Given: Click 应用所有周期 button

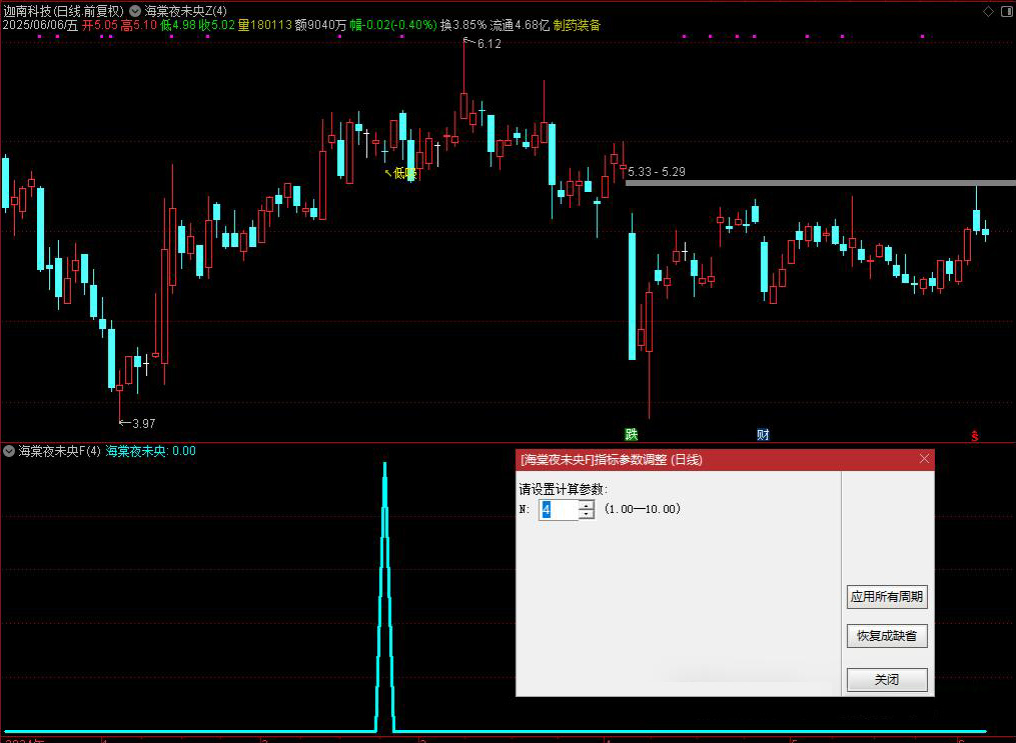Looking at the screenshot, I should 886,597.
